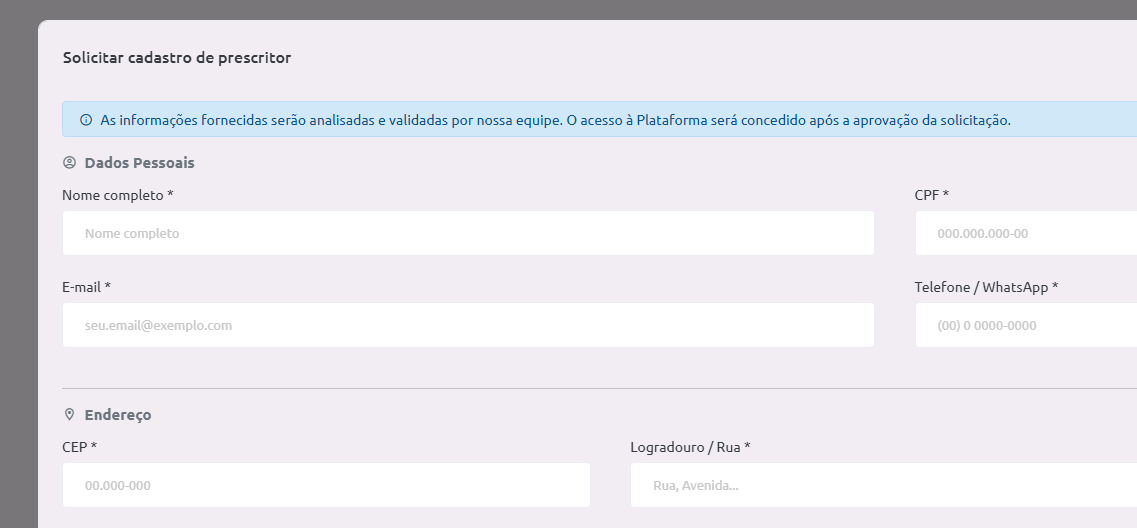1137x528 pixels.
Task: Click the person icon beside Dados Pessoais
Action: pyautogui.click(x=70, y=162)
